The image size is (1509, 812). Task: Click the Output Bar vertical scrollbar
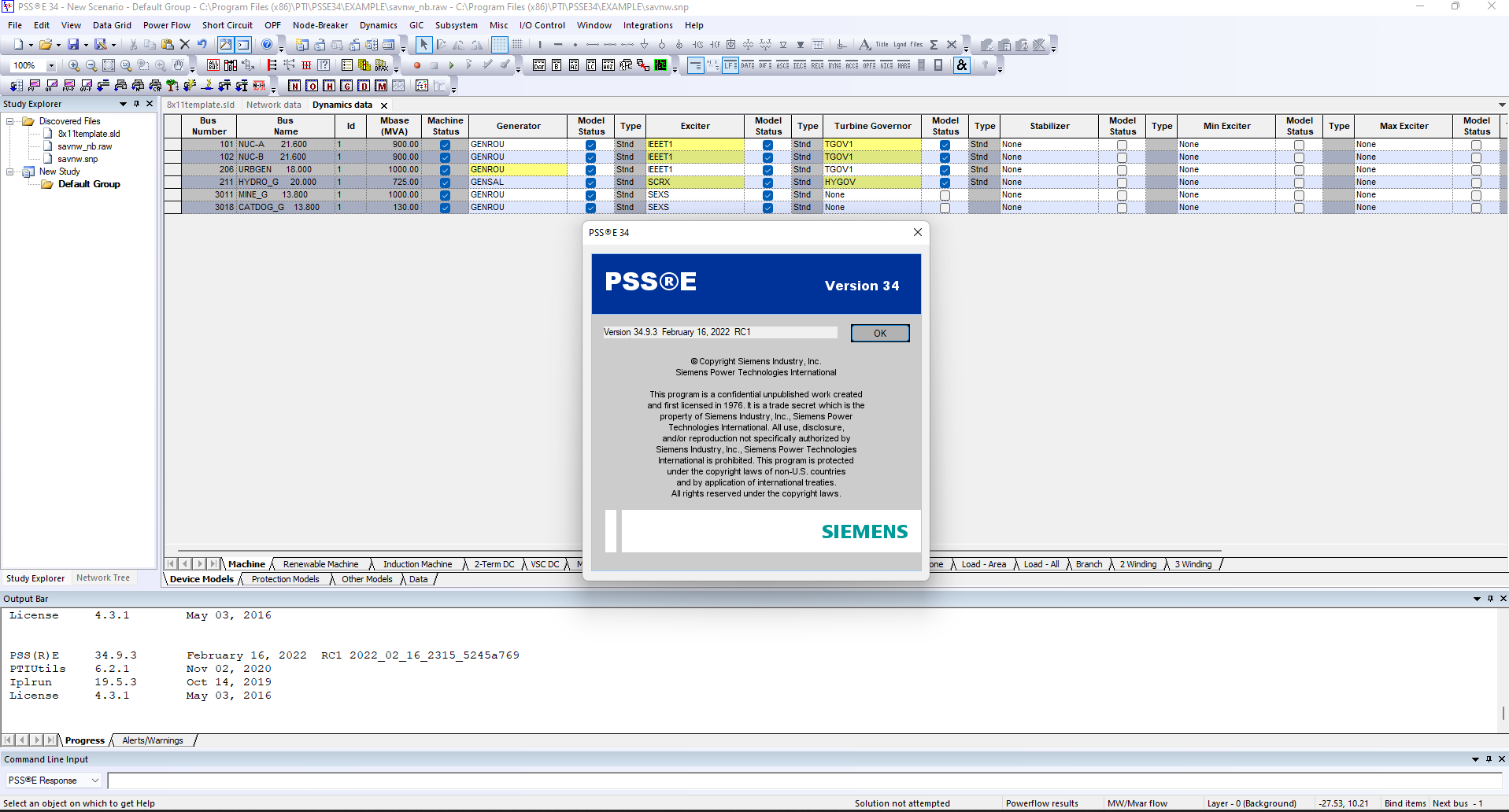(1503, 713)
